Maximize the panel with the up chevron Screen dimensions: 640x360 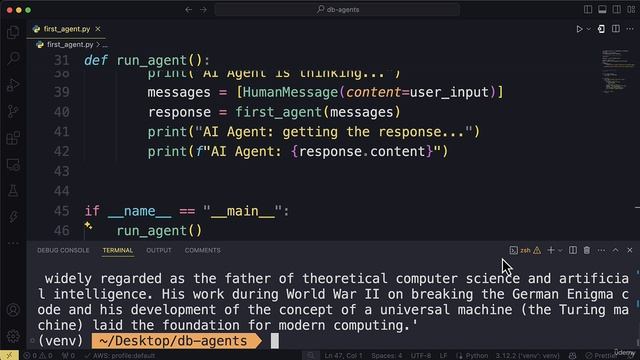click(616, 250)
